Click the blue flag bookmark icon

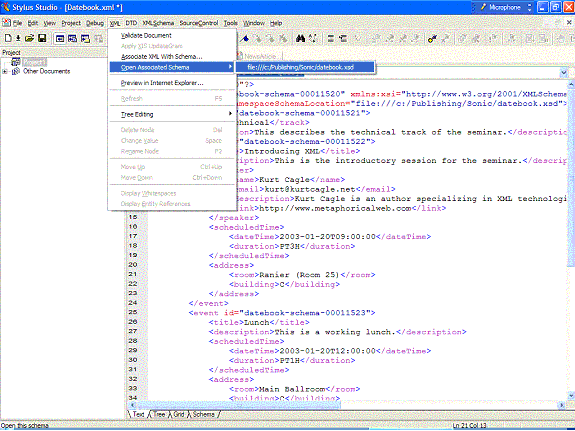(x=245, y=39)
